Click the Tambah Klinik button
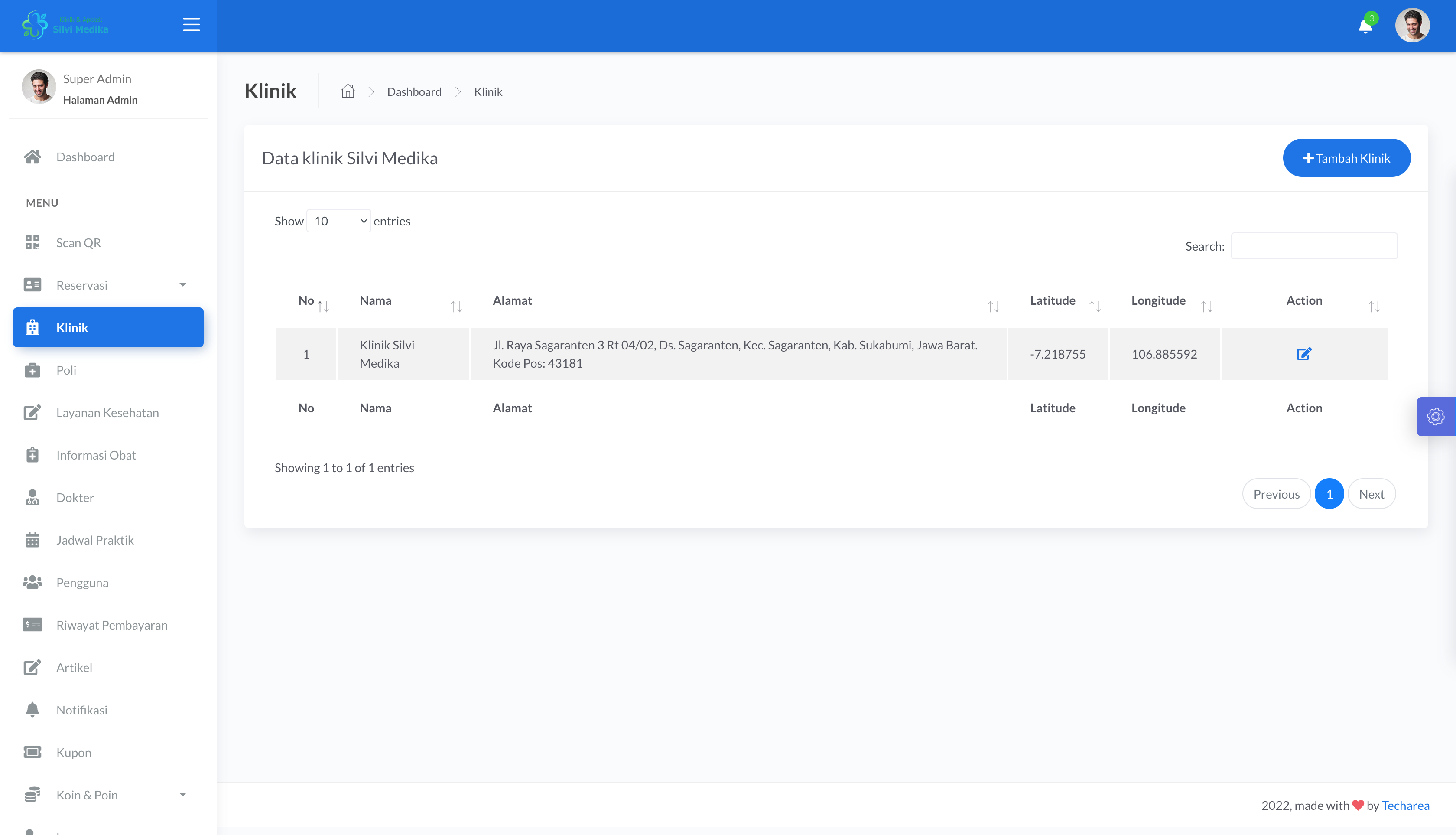1456x835 pixels. [x=1346, y=158]
